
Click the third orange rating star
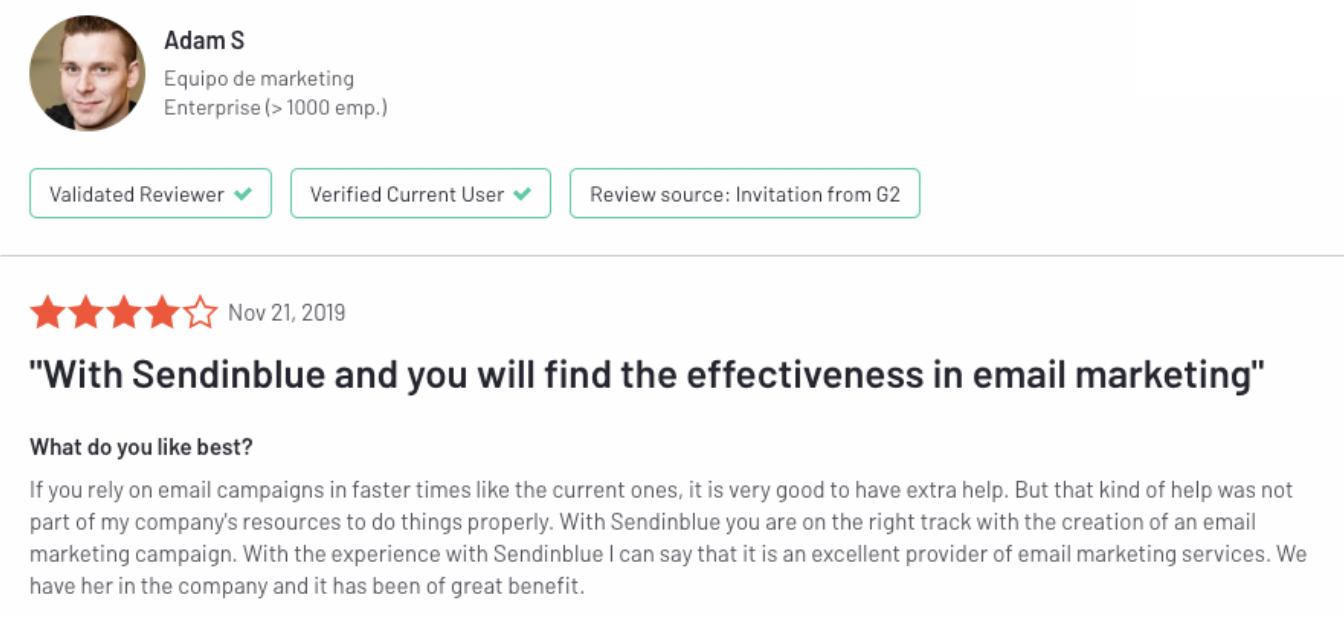click(124, 313)
